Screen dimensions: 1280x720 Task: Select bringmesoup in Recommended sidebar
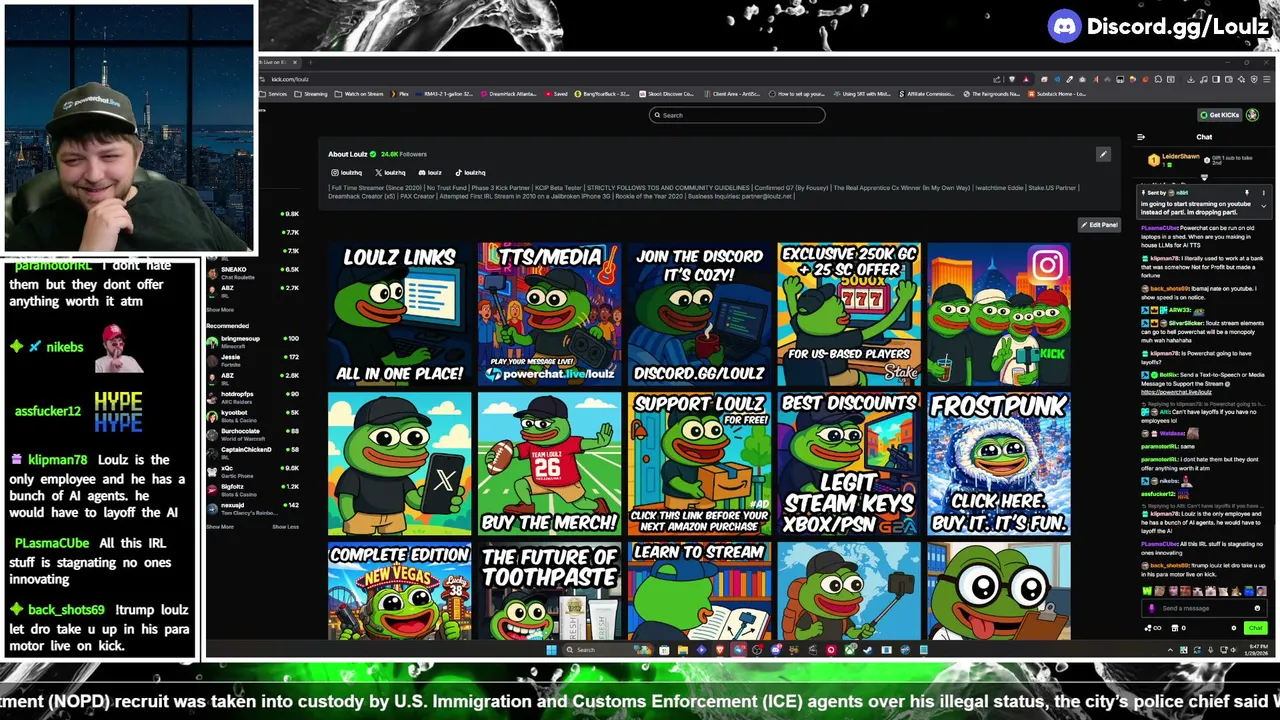tap(253, 342)
